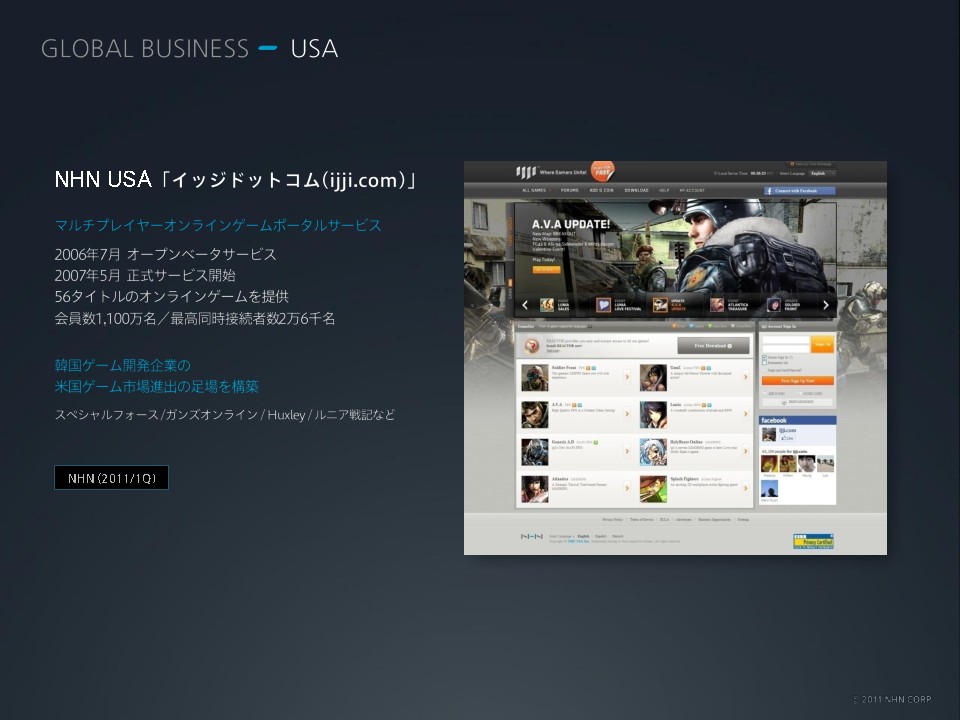The height and width of the screenshot is (720, 960).
Task: Open Genesis A.D game thumbnail
Action: (x=534, y=452)
